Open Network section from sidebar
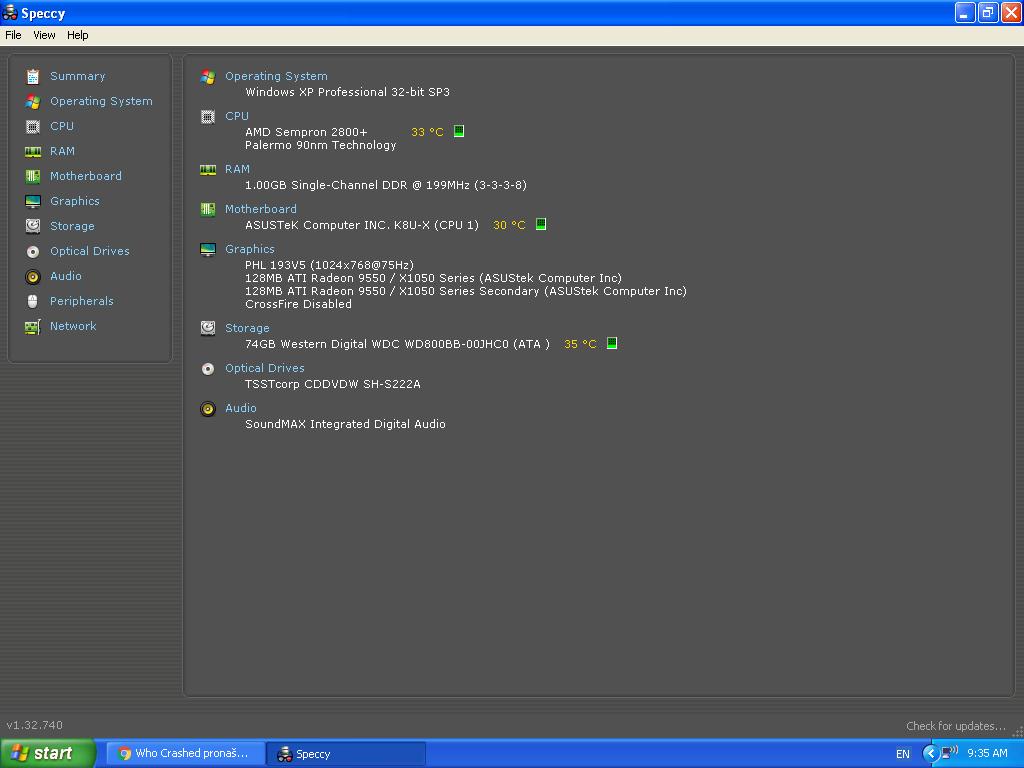Viewport: 1024px width, 768px height. click(72, 326)
